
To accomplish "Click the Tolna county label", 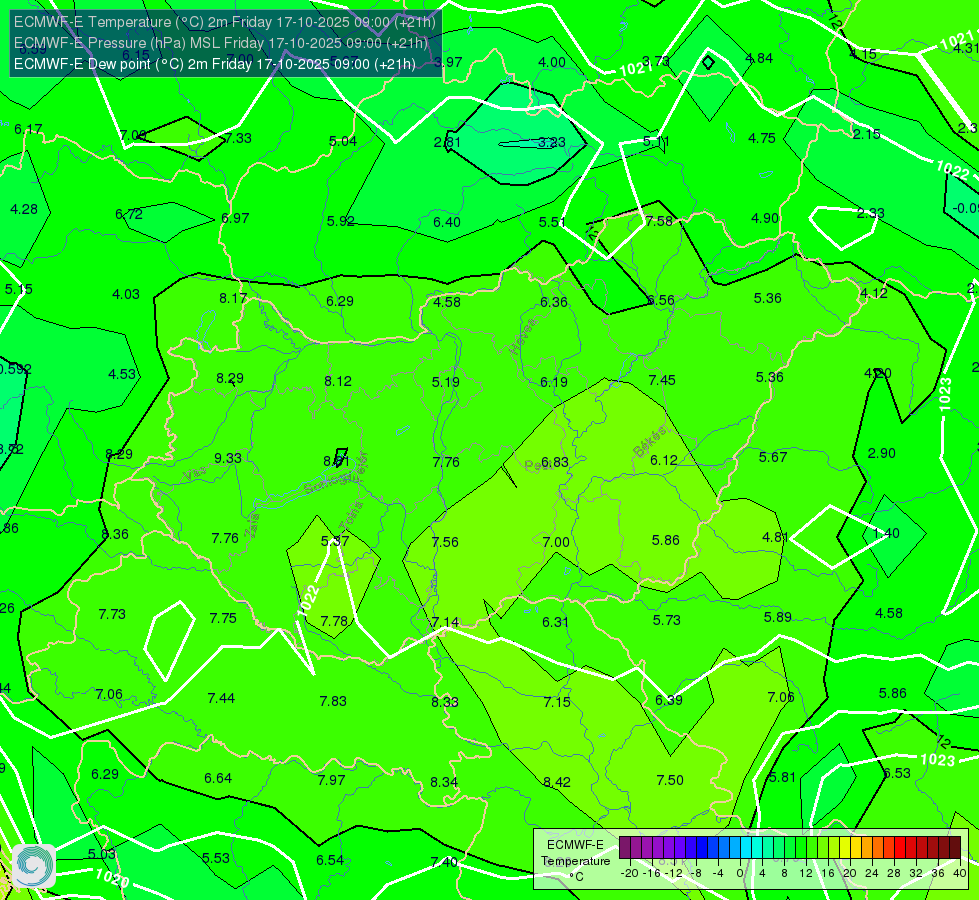I will (x=350, y=515).
